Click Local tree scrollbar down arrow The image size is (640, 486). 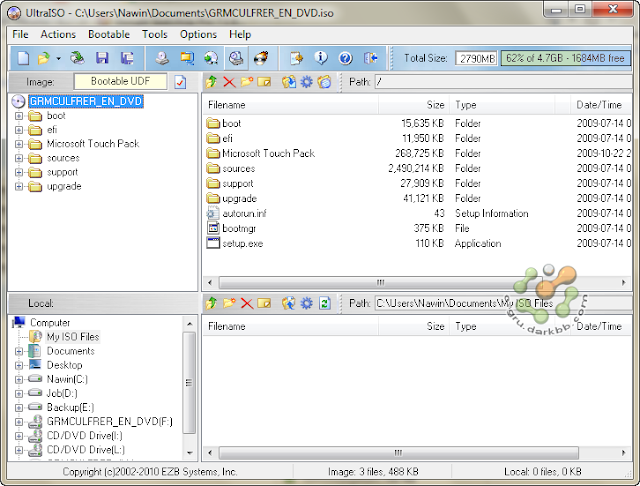(189, 453)
